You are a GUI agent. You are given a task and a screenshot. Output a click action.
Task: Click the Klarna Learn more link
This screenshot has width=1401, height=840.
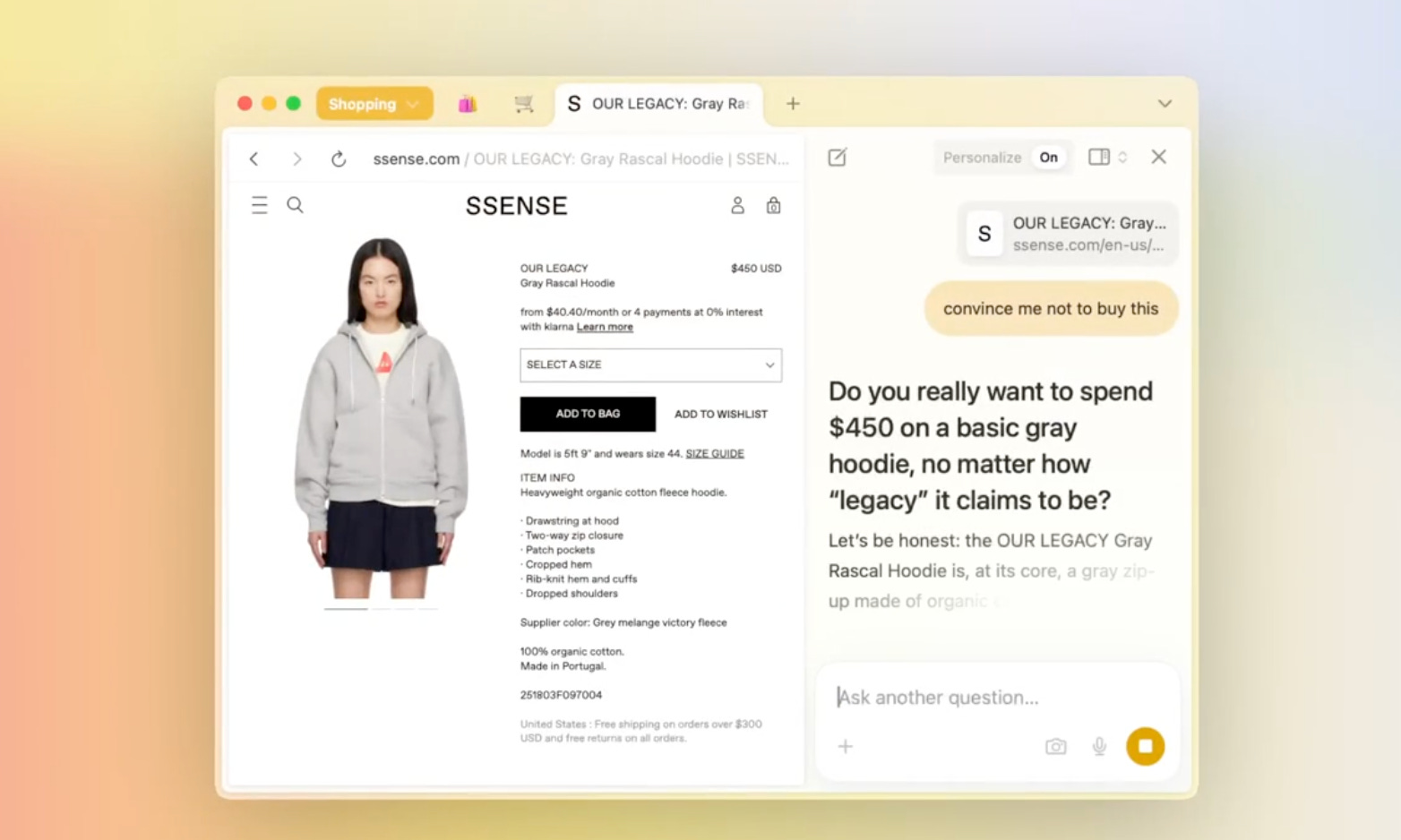tap(605, 327)
